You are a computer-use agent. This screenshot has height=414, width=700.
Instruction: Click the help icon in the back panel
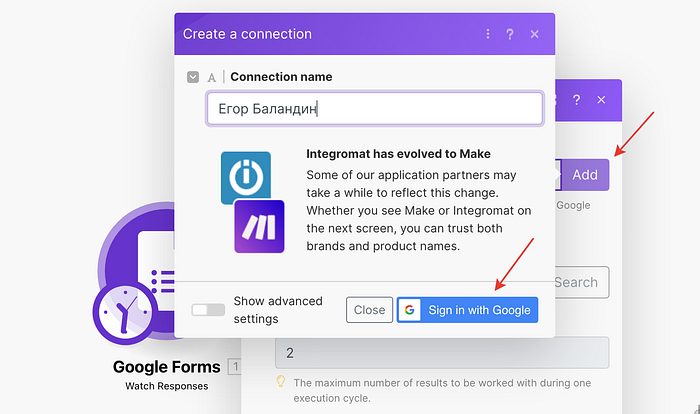coord(576,100)
